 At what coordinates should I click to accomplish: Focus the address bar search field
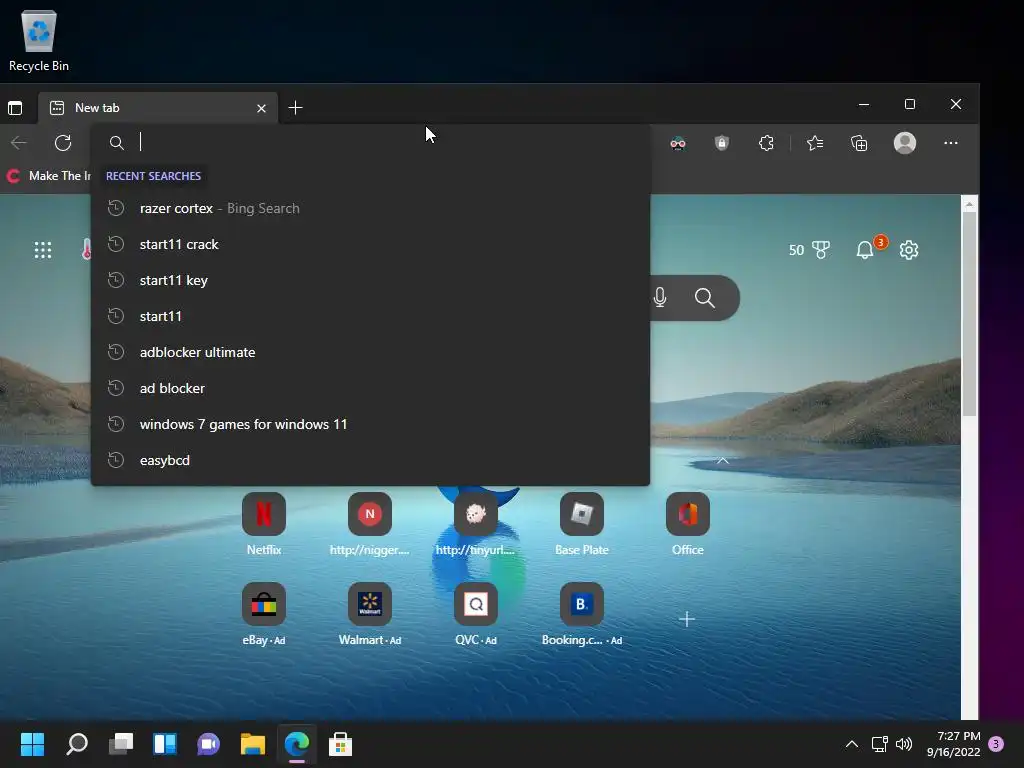click(370, 142)
